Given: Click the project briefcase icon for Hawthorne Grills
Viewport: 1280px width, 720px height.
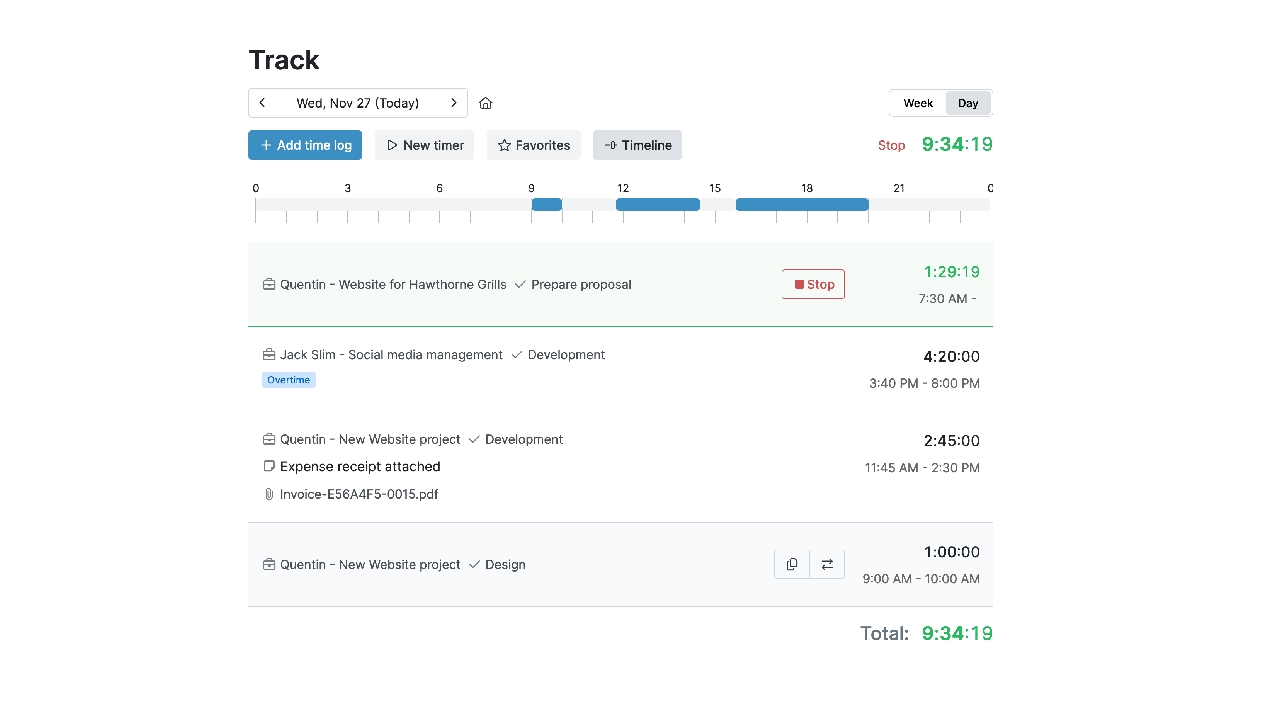Looking at the screenshot, I should pos(268,284).
